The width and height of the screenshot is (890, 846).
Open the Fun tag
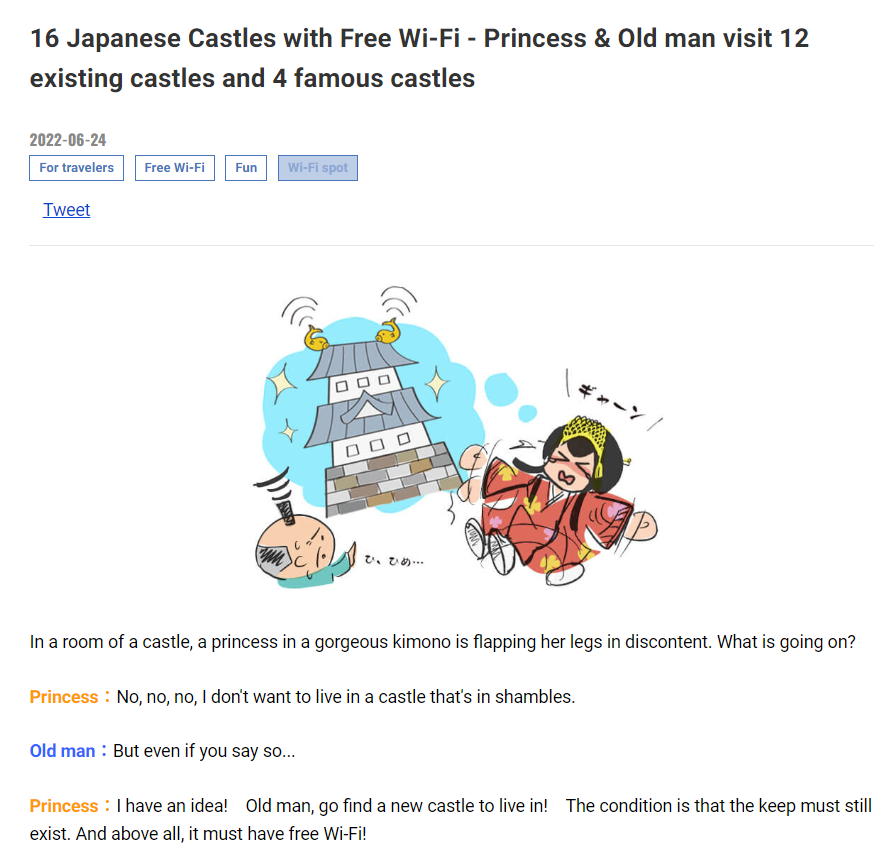(x=246, y=168)
